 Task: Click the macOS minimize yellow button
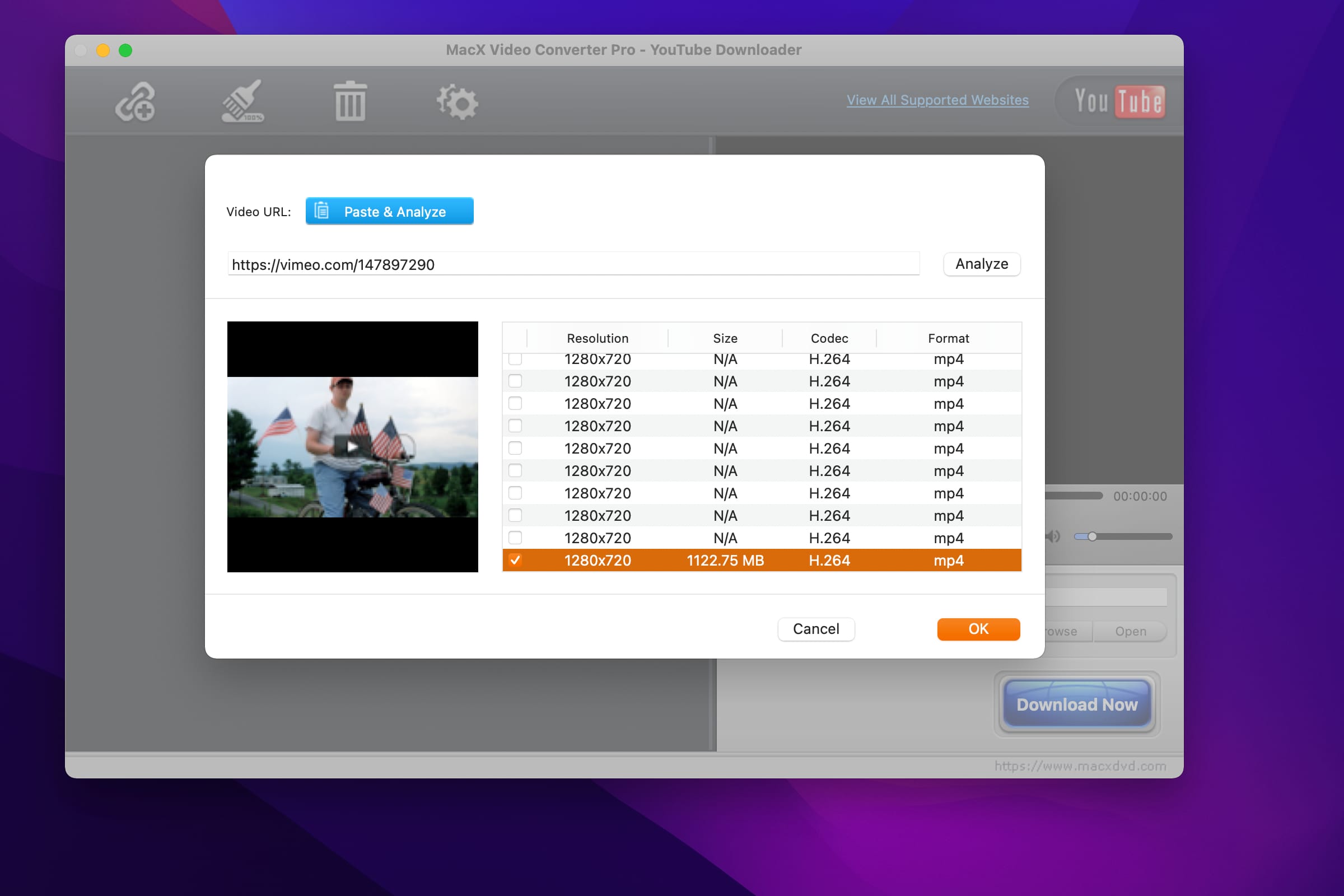tap(103, 50)
